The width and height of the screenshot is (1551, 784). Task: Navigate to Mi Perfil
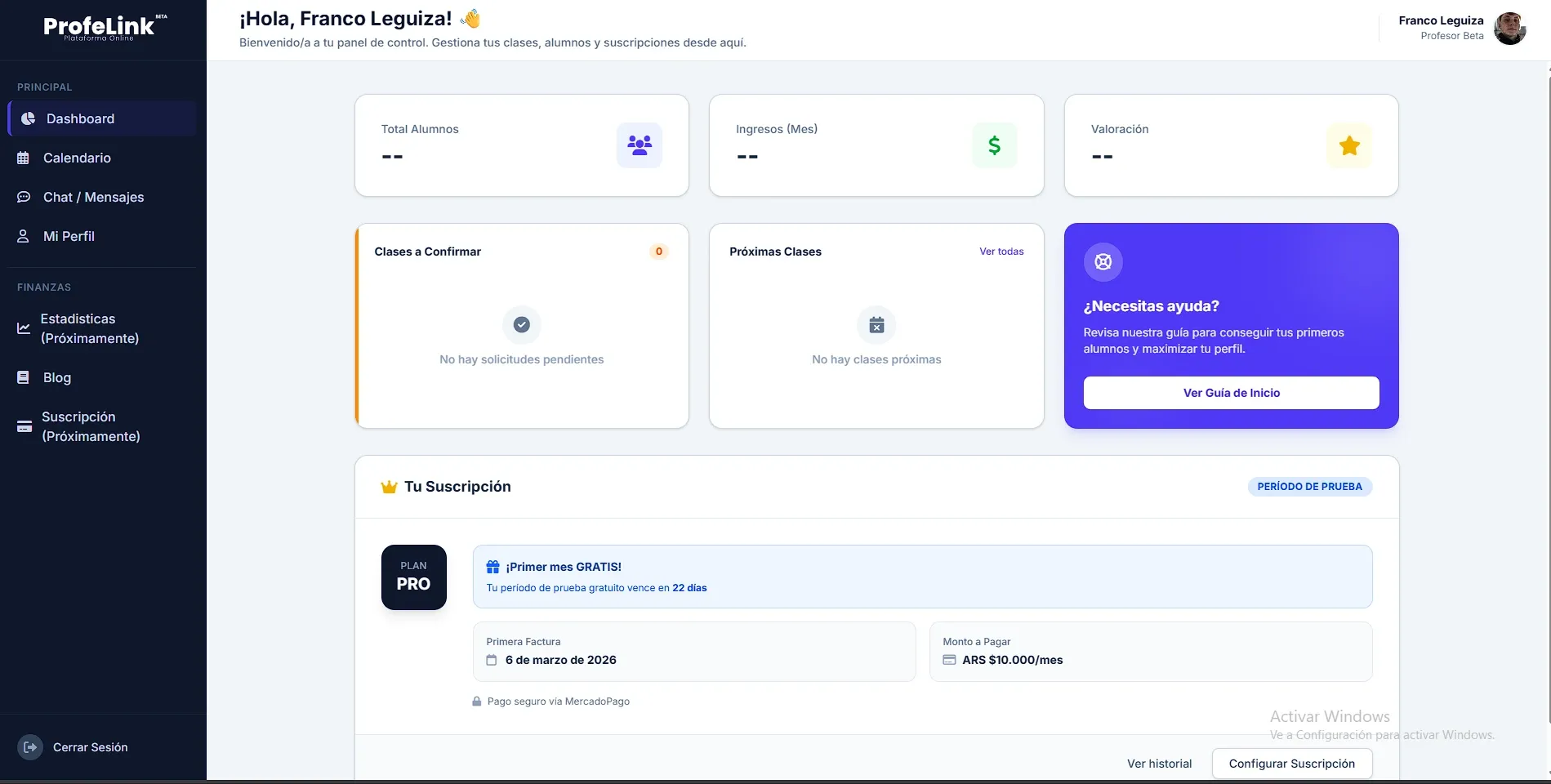[x=102, y=236]
